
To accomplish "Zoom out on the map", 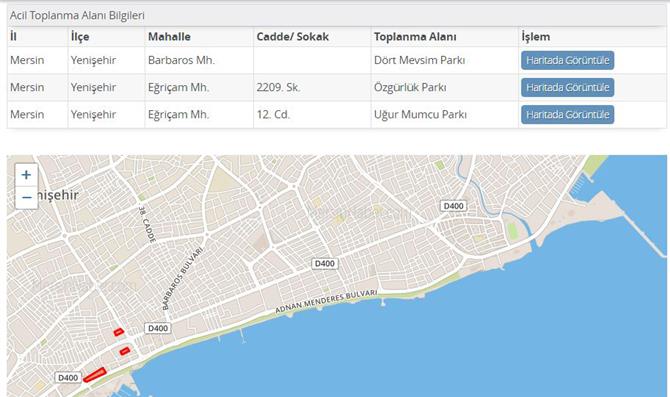I will 26,197.
